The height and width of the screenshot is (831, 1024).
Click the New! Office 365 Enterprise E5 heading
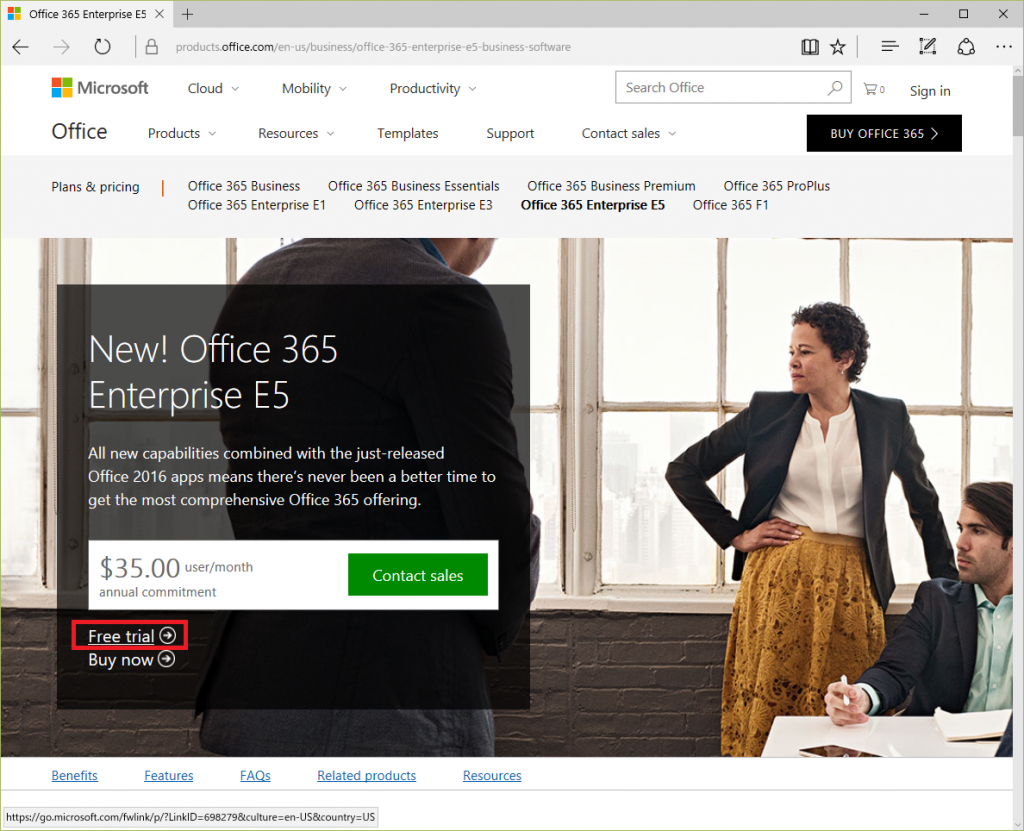(213, 372)
